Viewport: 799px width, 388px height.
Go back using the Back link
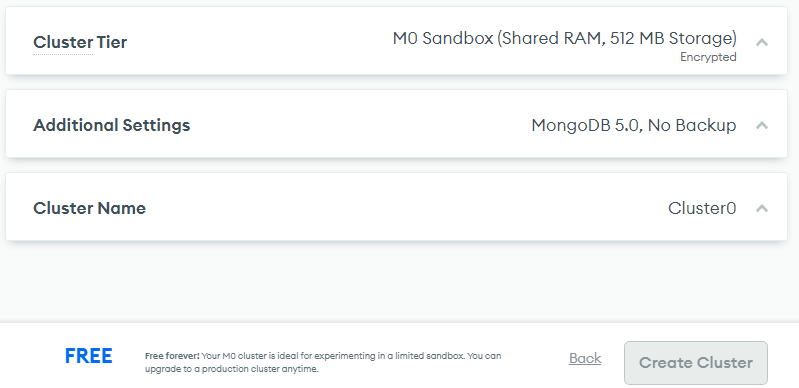coord(585,358)
